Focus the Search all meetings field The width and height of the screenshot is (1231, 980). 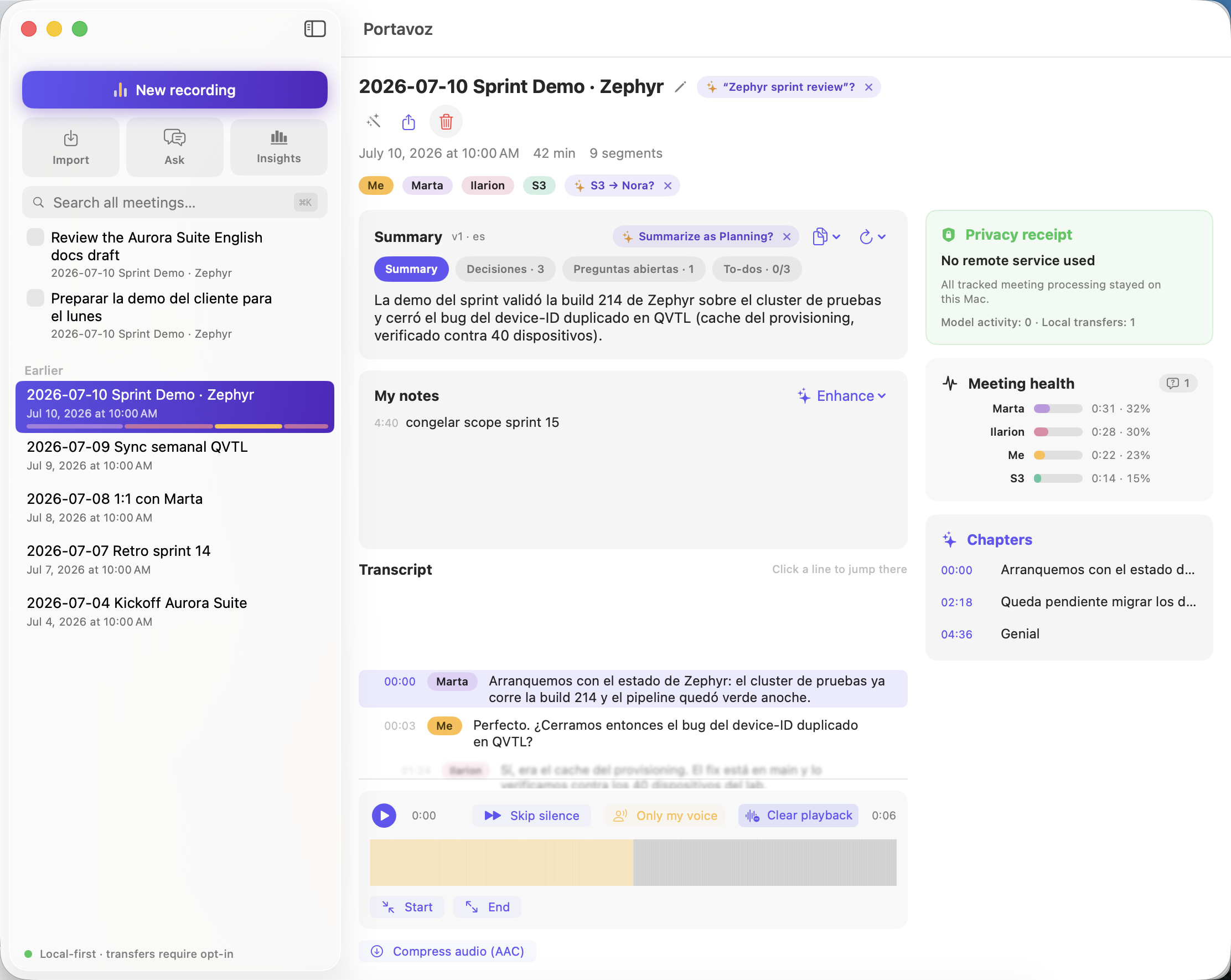coord(175,202)
